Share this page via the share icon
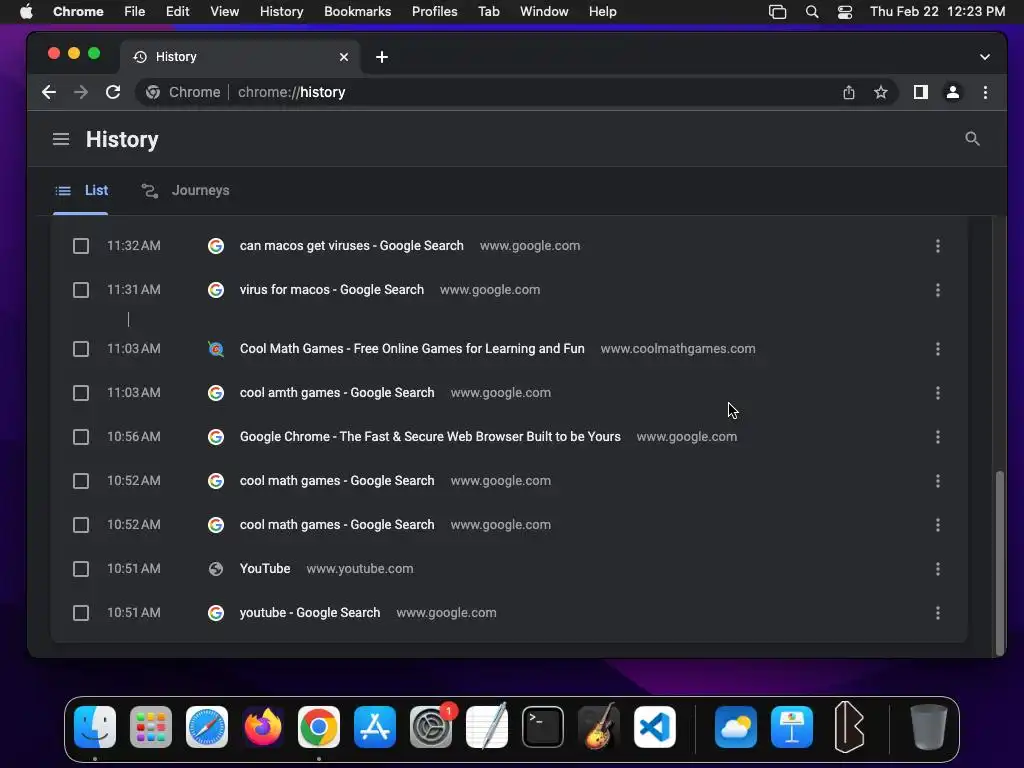The width and height of the screenshot is (1024, 768). 848,92
